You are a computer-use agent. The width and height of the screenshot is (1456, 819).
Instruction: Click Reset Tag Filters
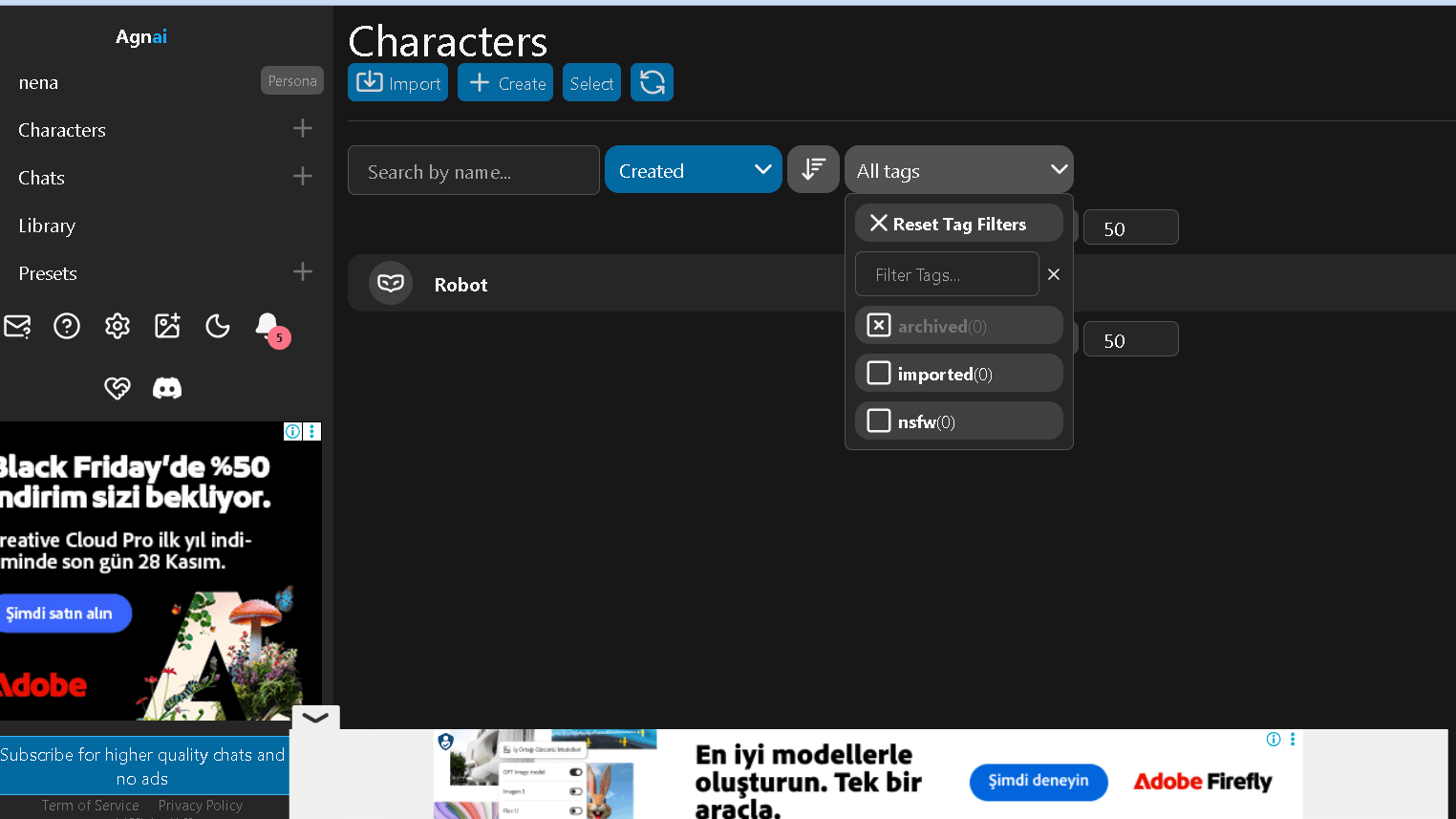pyautogui.click(x=958, y=223)
